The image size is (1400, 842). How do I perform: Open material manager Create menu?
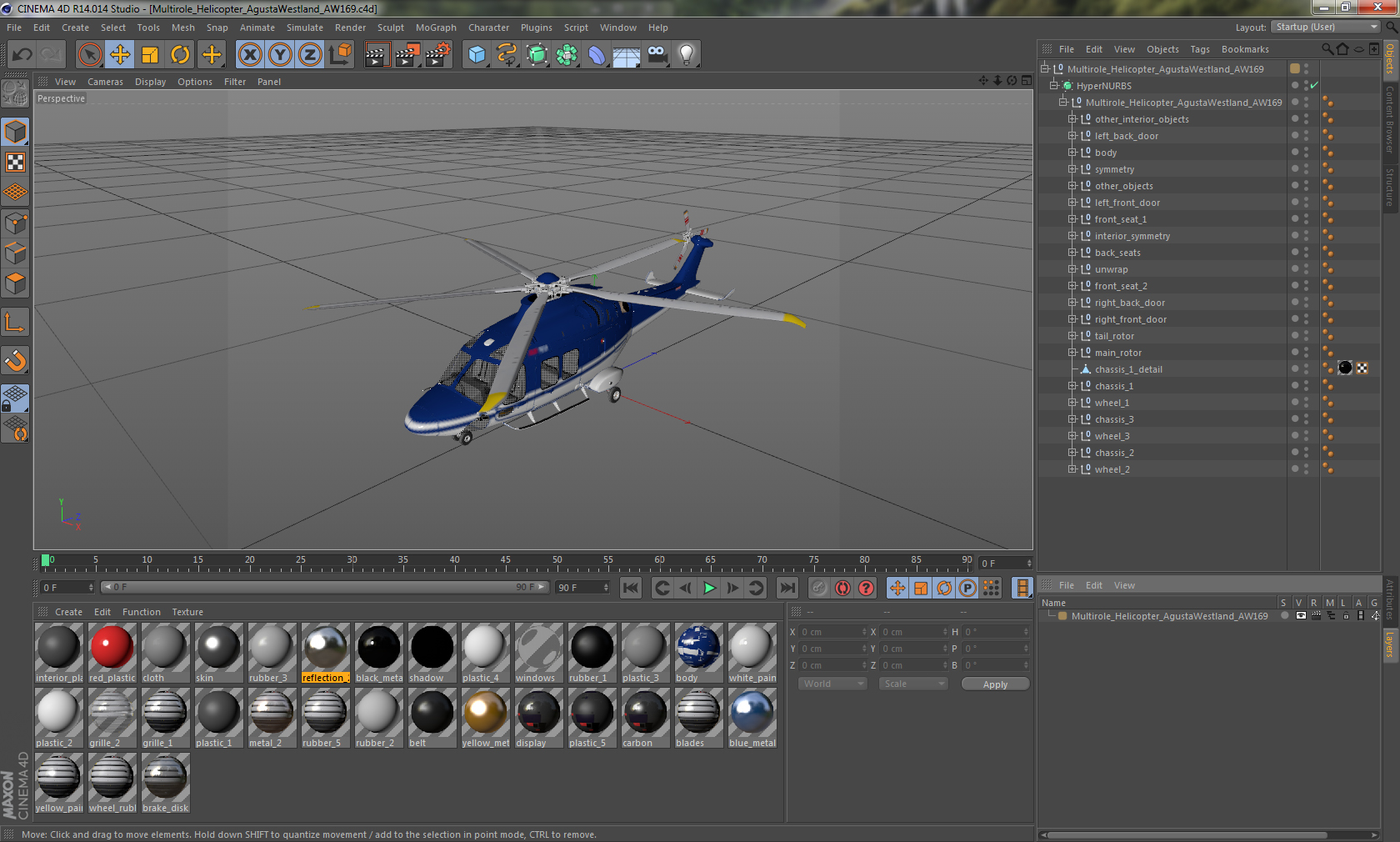(x=68, y=612)
